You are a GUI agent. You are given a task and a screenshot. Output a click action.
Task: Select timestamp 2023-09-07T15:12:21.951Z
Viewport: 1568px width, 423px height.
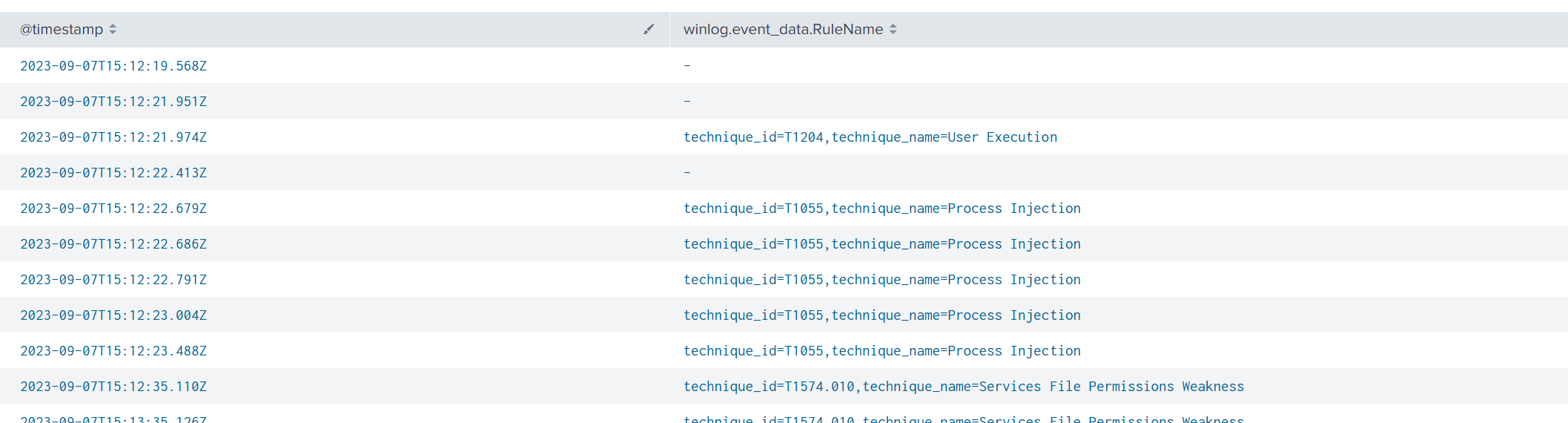click(x=113, y=102)
